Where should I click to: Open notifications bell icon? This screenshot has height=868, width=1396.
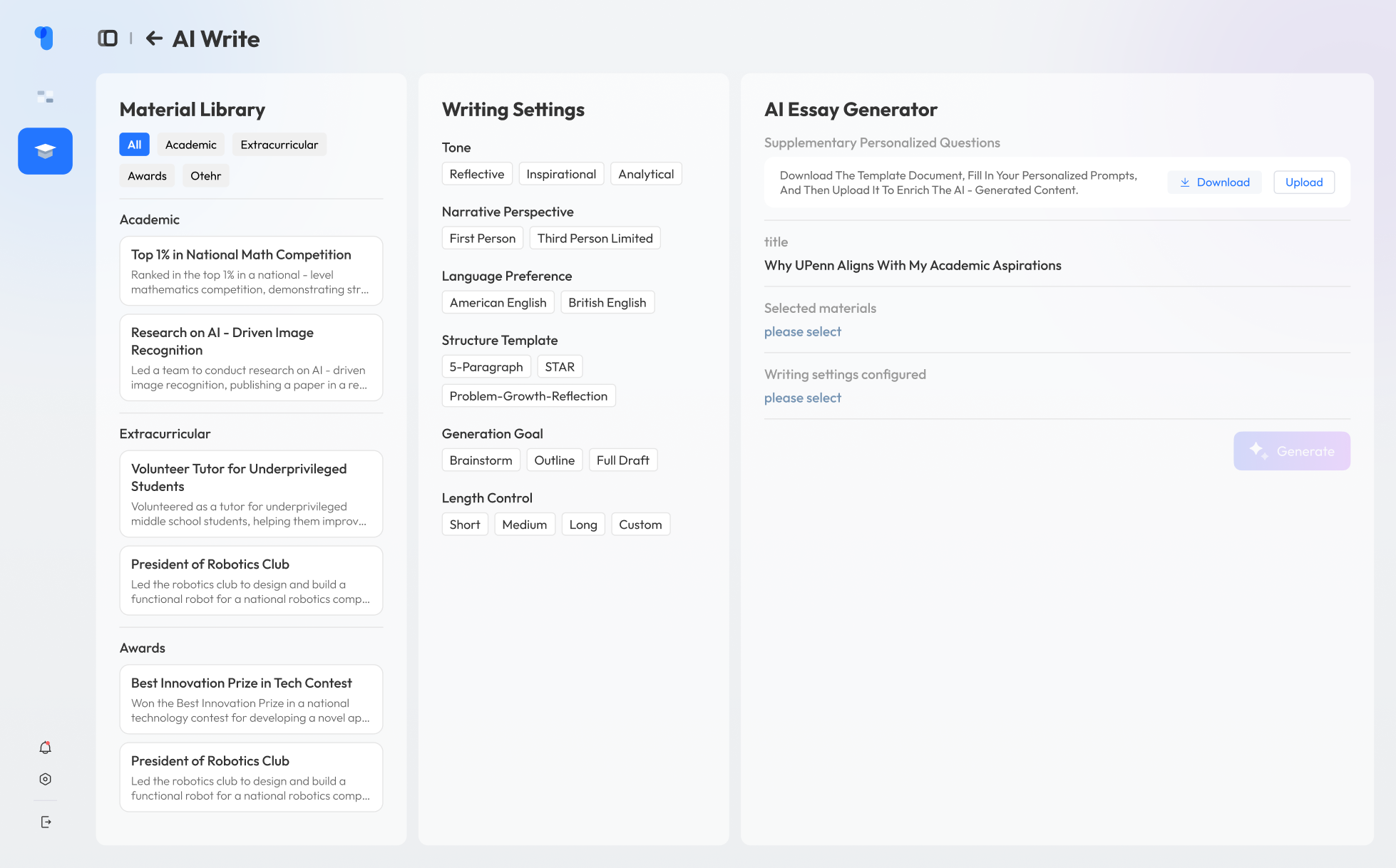coord(45,748)
